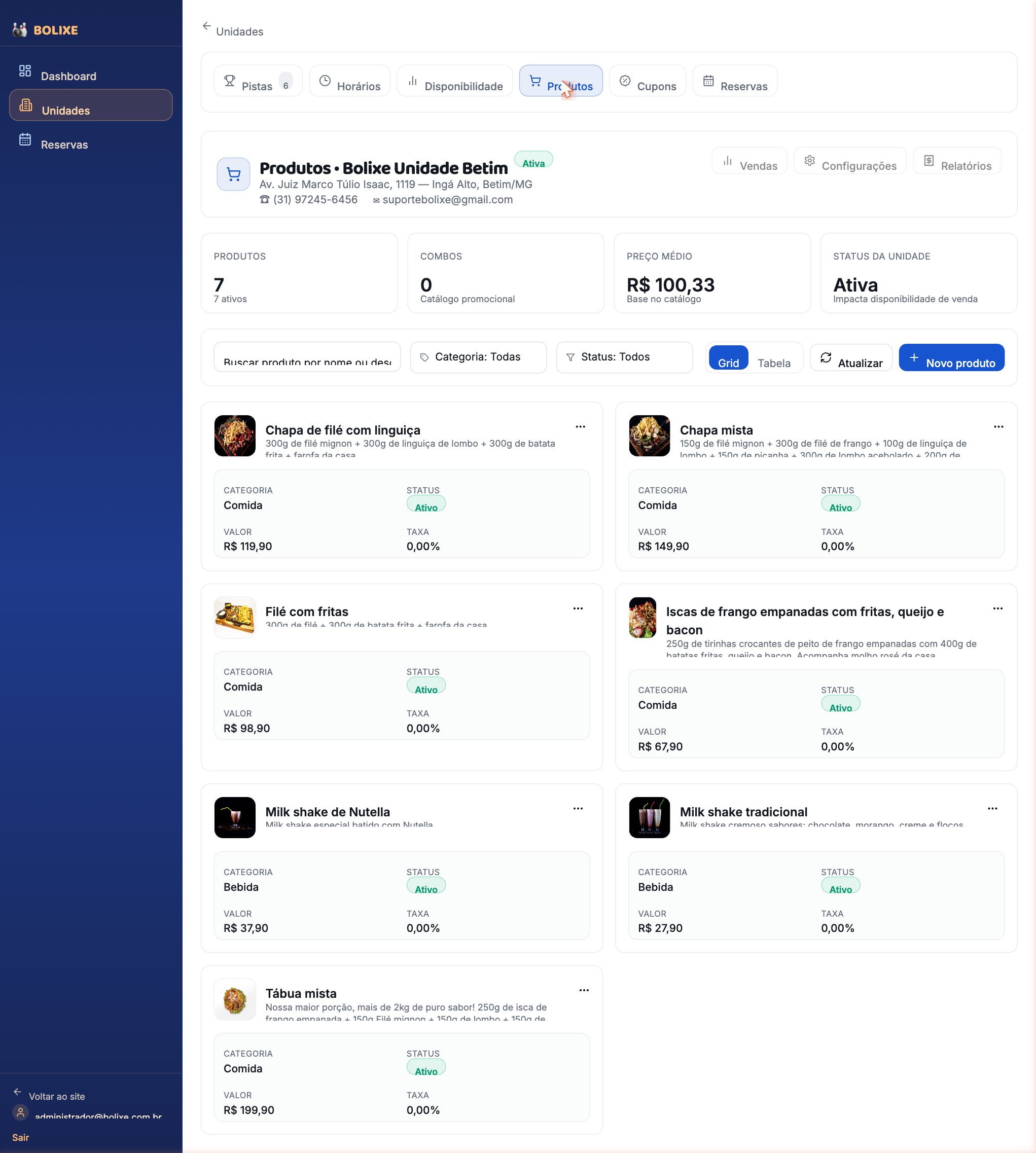Image resolution: width=1036 pixels, height=1153 pixels.
Task: Click the user avatar icon next to administrador email
Action: pos(20,1112)
